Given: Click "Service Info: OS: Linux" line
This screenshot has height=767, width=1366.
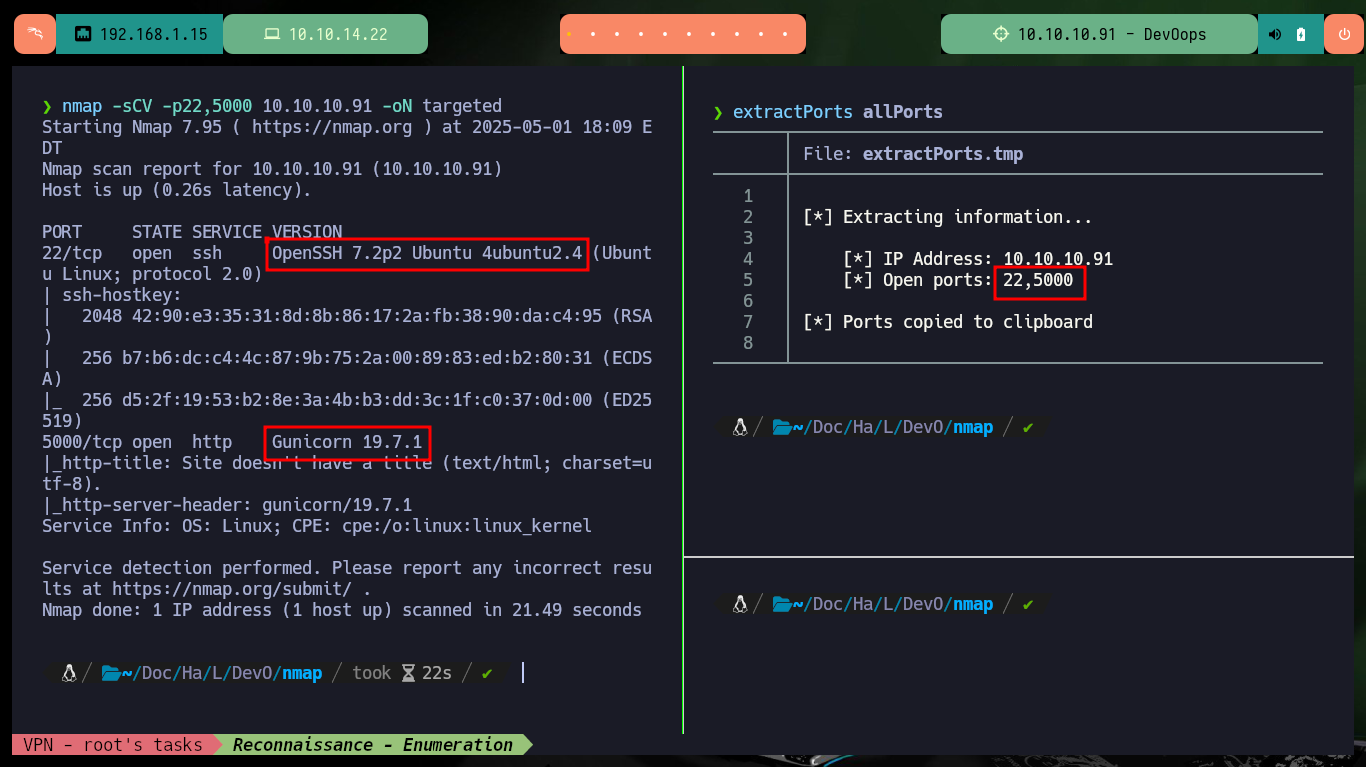Looking at the screenshot, I should click(317, 526).
